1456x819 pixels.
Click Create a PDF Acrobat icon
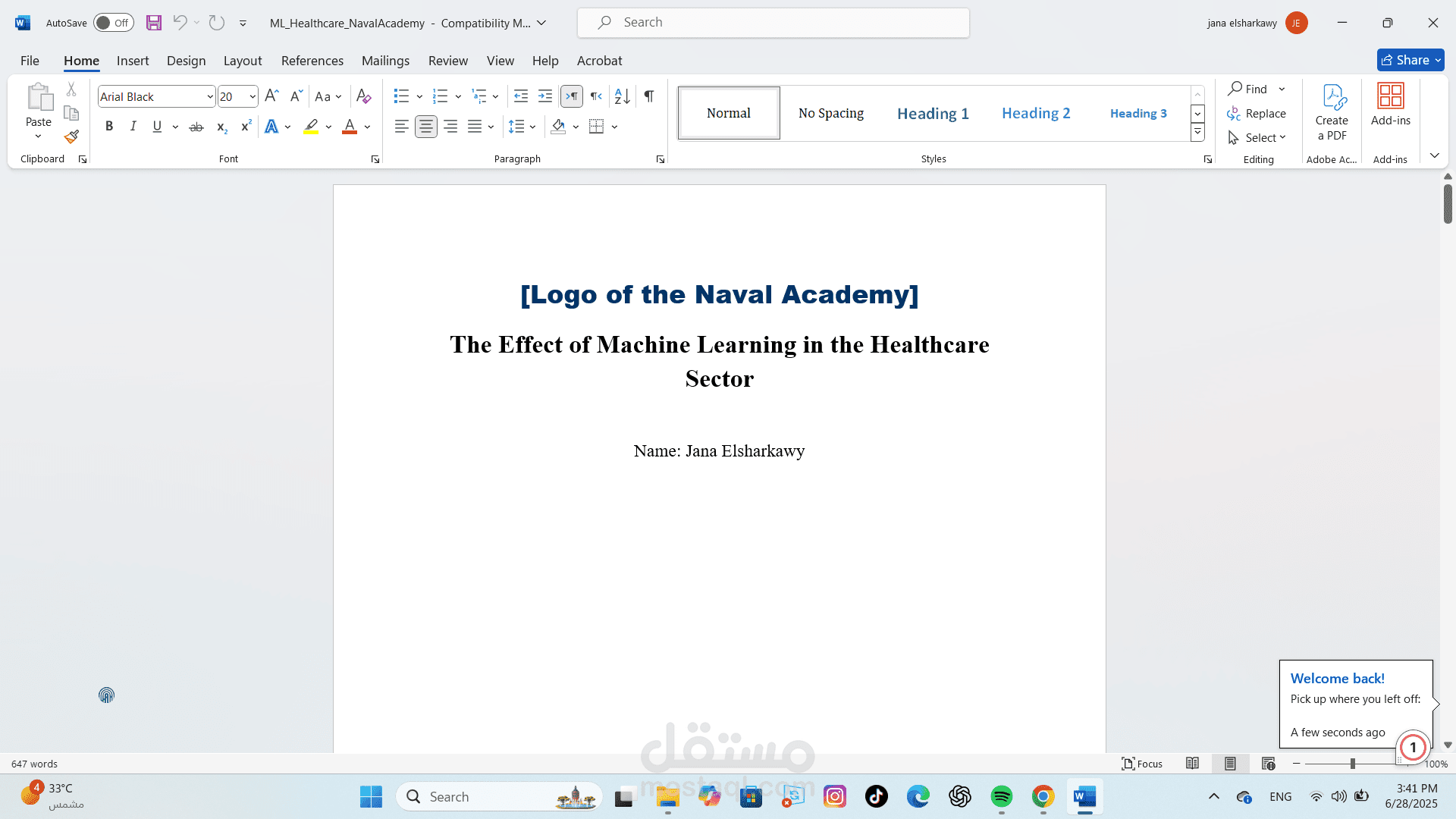1332,112
